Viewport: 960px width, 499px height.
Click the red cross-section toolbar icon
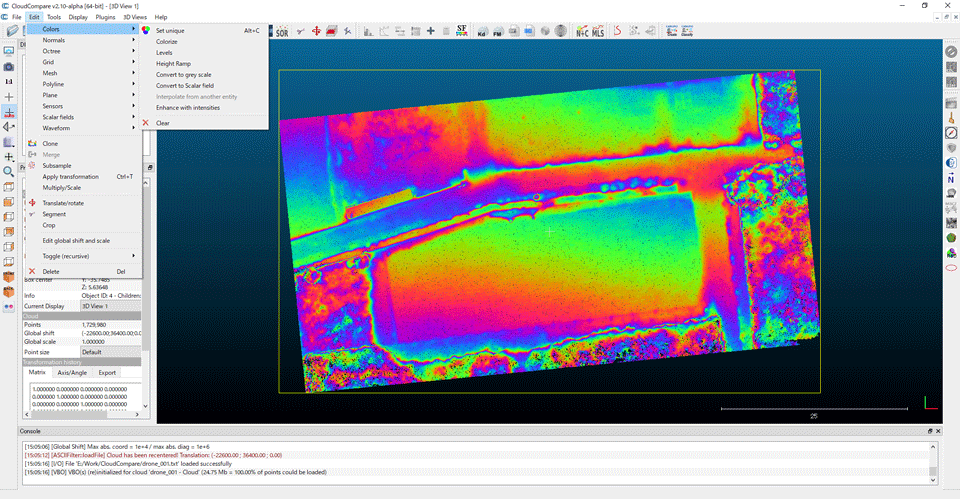(331, 31)
